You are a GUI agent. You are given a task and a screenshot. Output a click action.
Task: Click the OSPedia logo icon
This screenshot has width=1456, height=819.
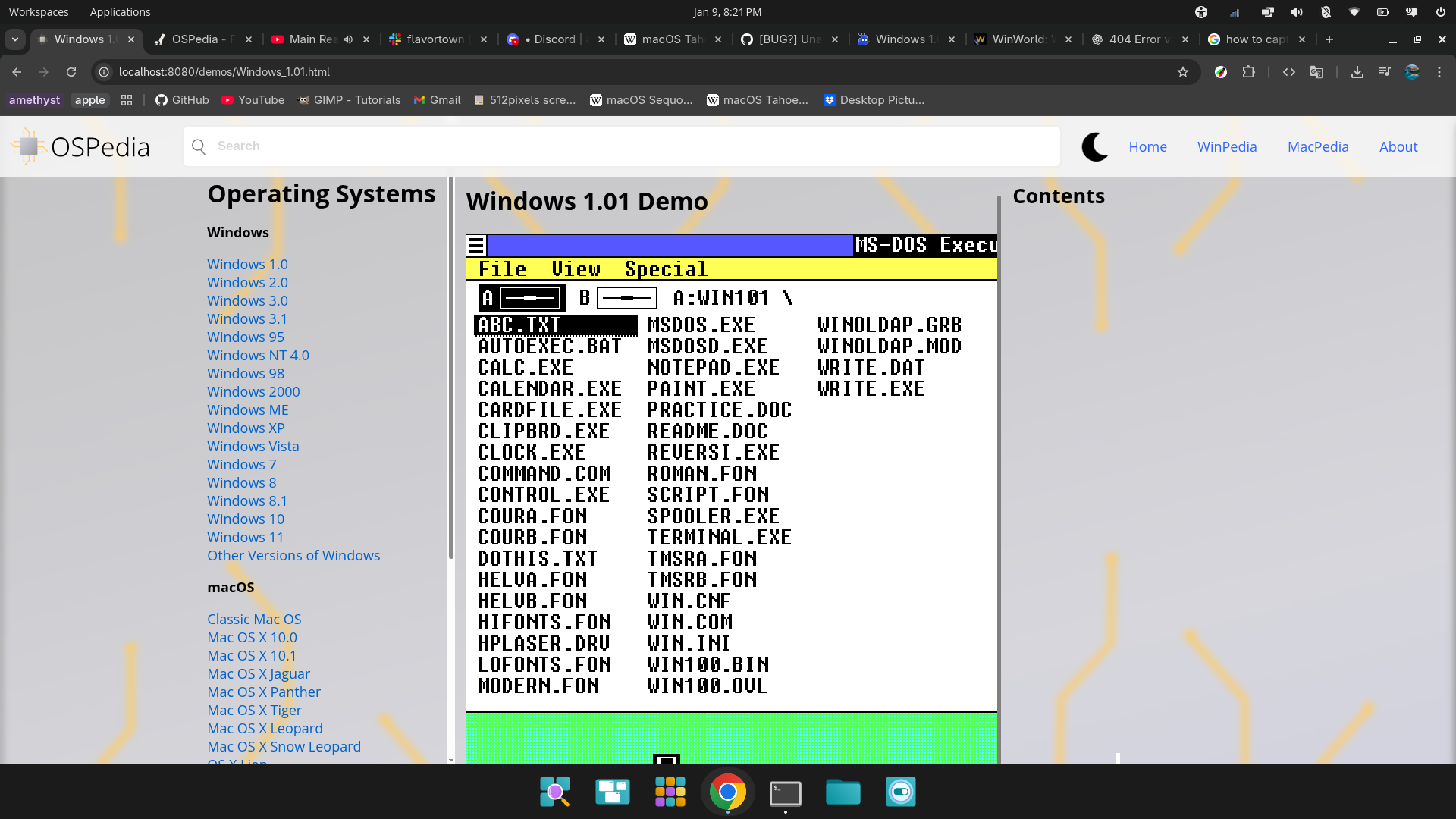click(x=29, y=146)
